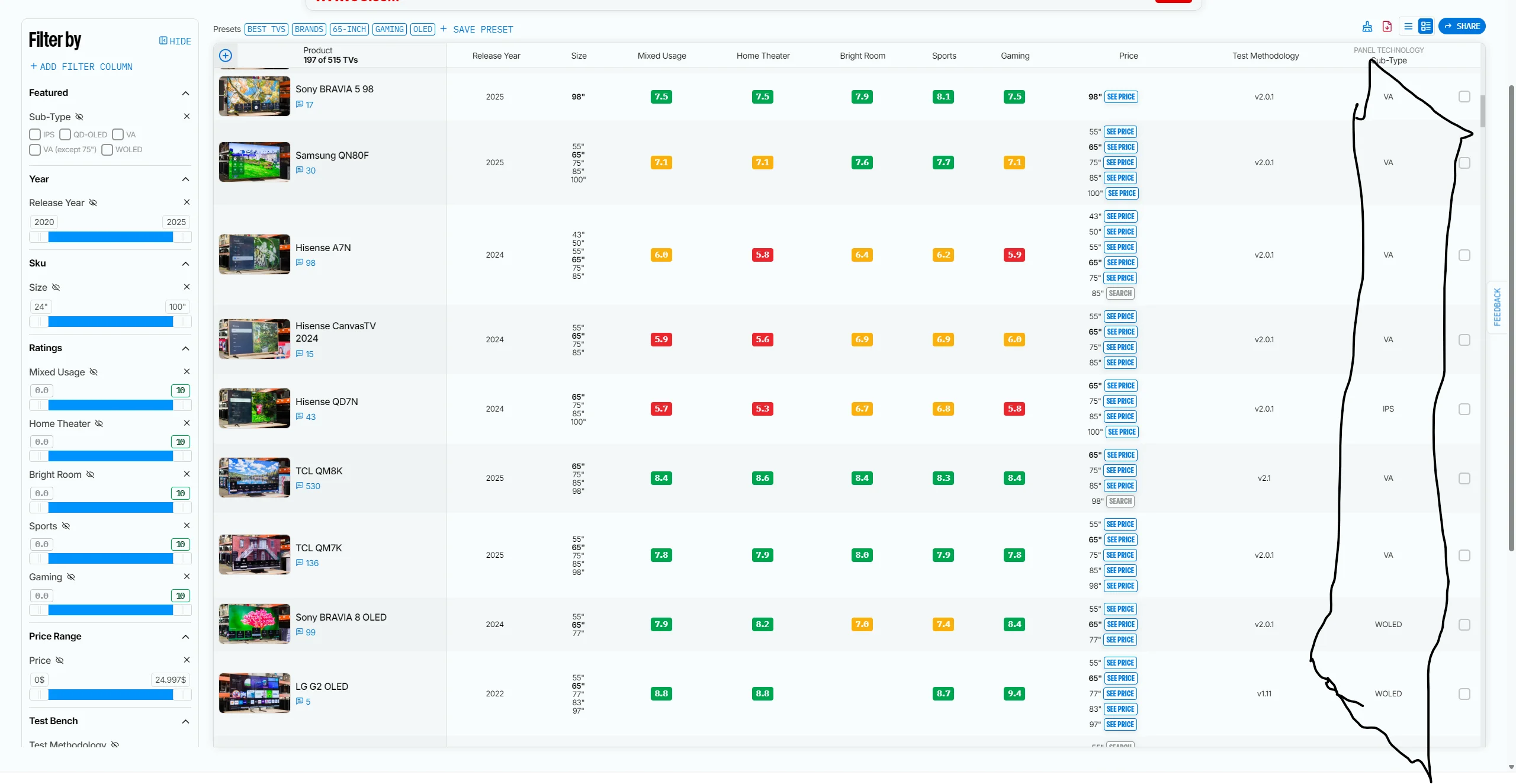
Task: Remove the Sub-Type filter with its X icon
Action: tap(187, 116)
